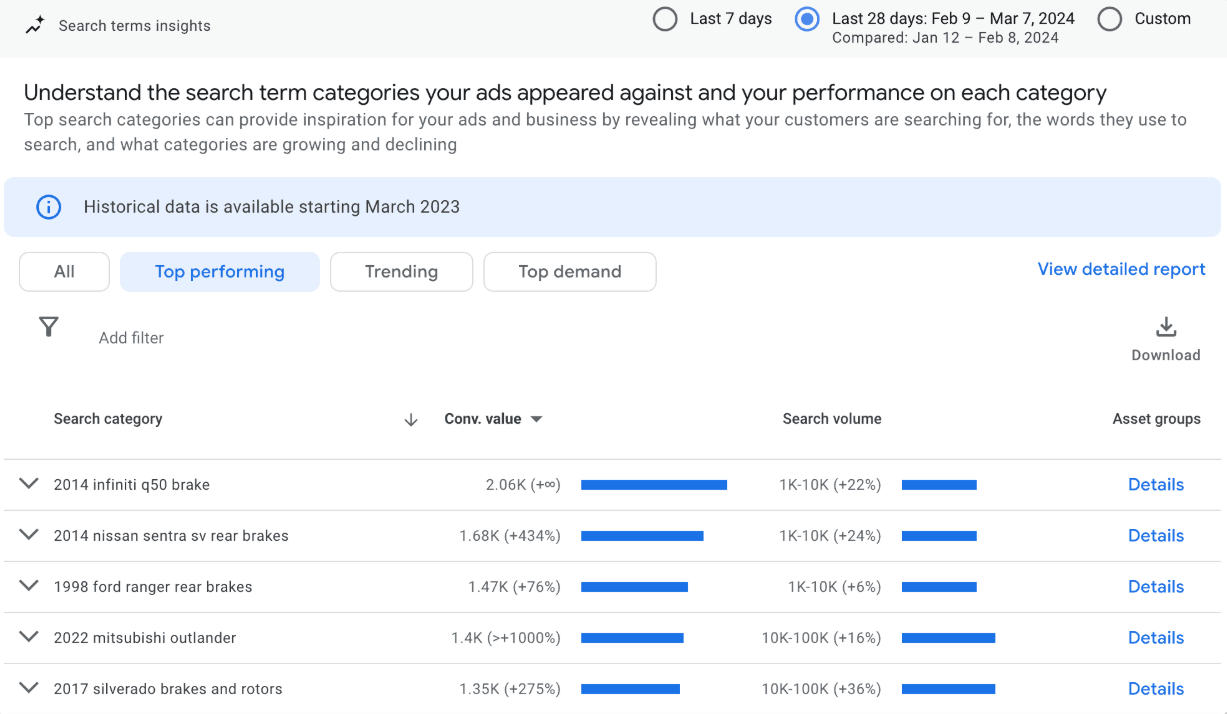The width and height of the screenshot is (1227, 714).
Task: Expand the 1998 ford ranger rear brakes row
Action: tap(29, 586)
